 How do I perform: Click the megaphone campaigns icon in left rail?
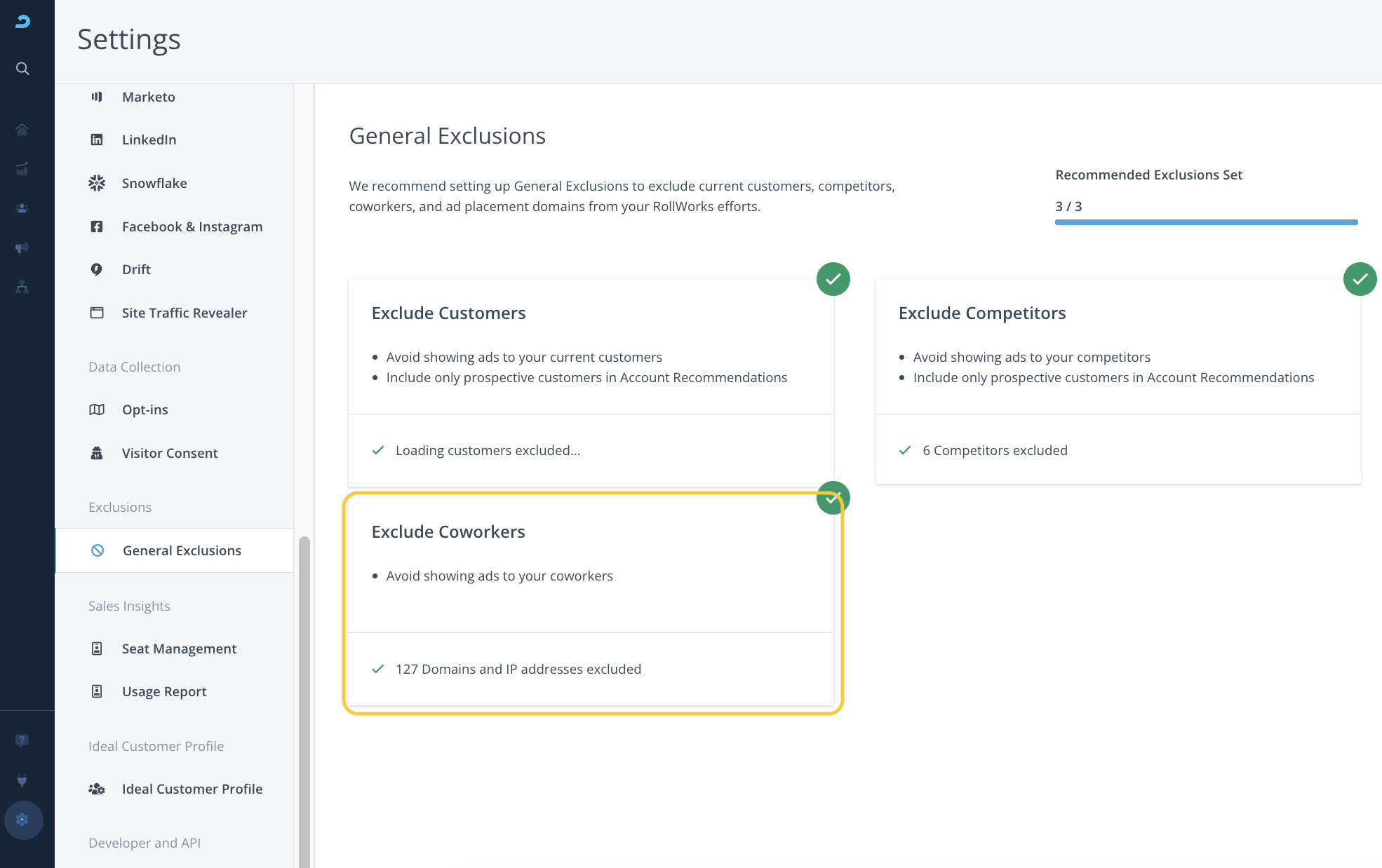tap(22, 247)
